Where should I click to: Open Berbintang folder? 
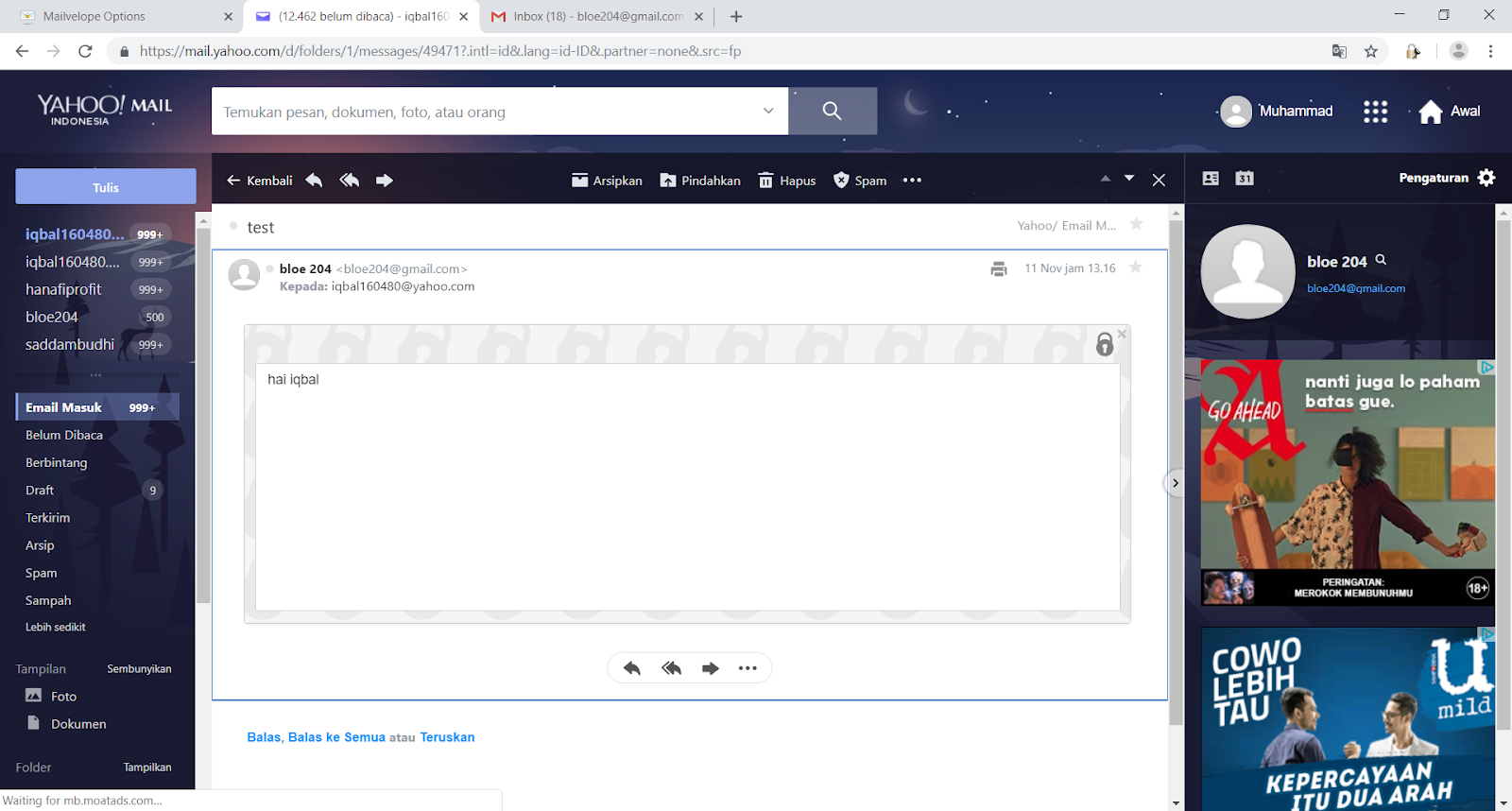(x=57, y=462)
